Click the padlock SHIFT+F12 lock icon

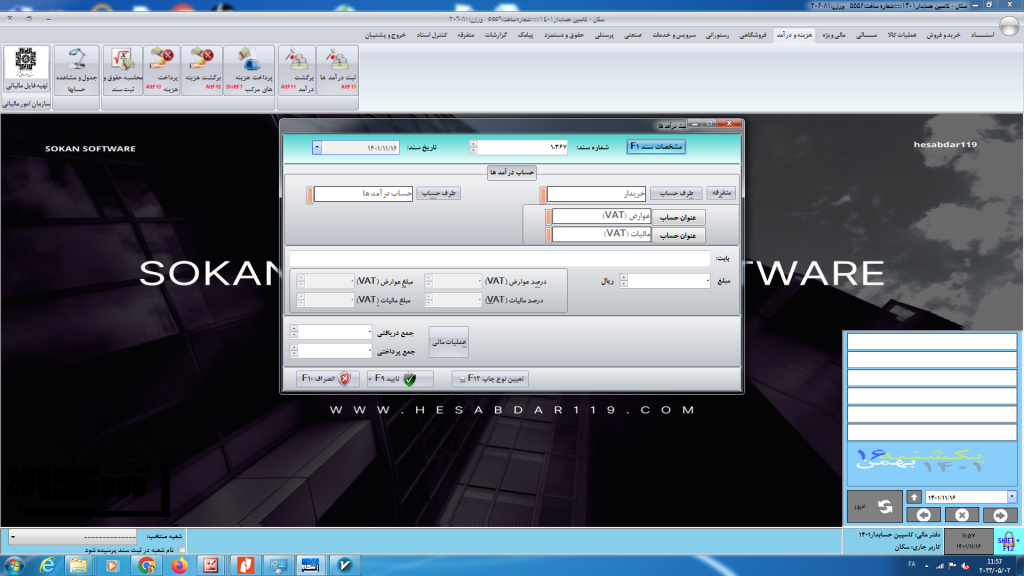coord(1008,541)
